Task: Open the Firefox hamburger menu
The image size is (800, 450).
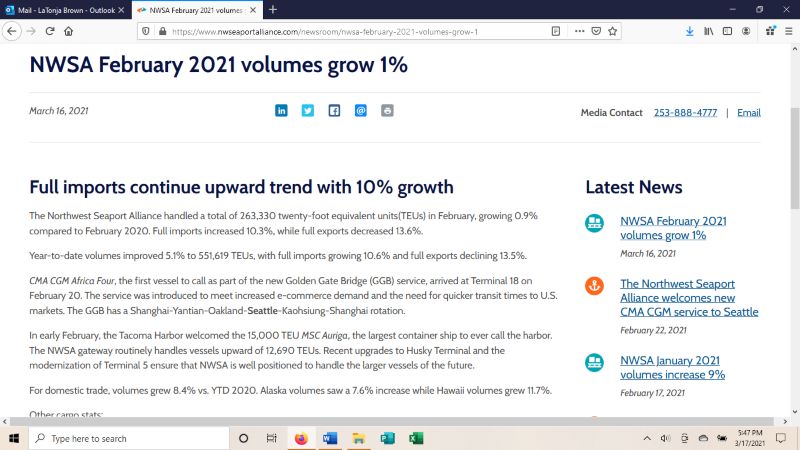Action: 789,31
